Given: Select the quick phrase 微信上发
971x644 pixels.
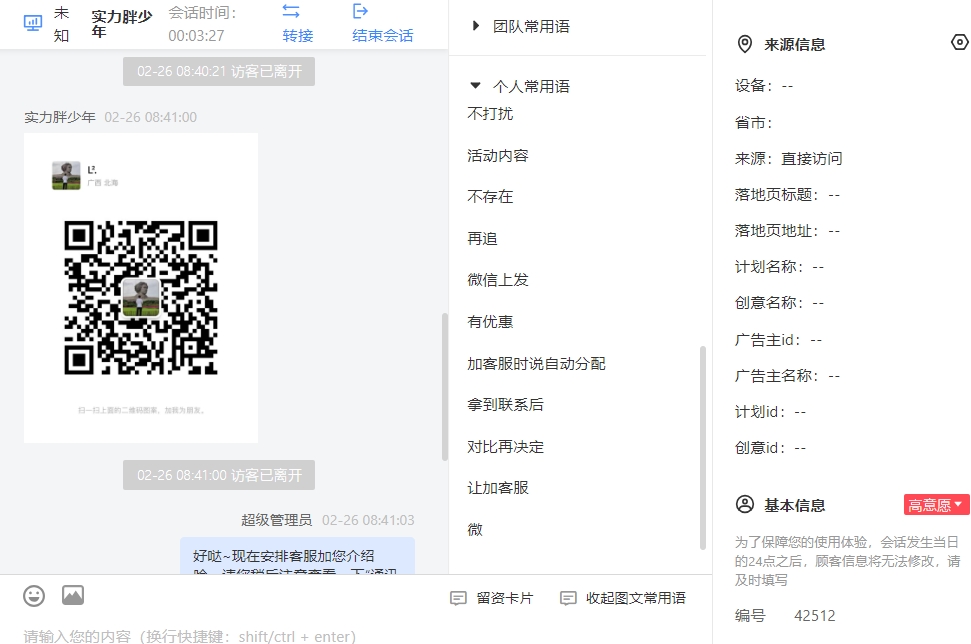Looking at the screenshot, I should [x=498, y=280].
